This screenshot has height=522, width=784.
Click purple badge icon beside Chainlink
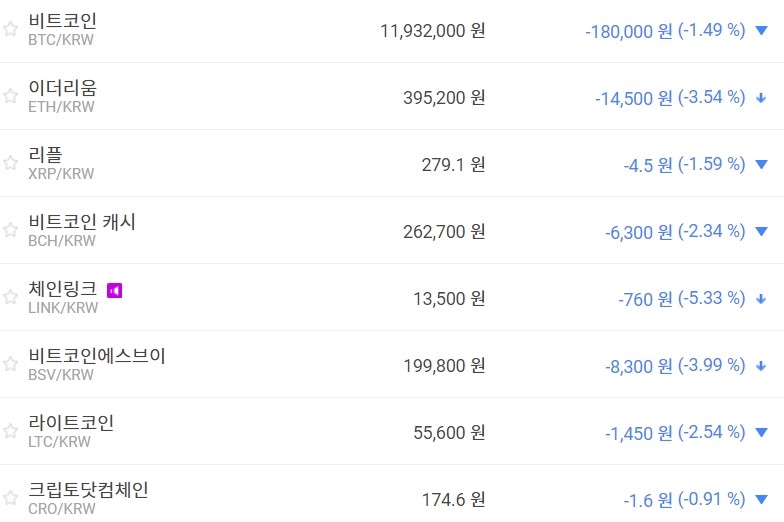tap(114, 290)
